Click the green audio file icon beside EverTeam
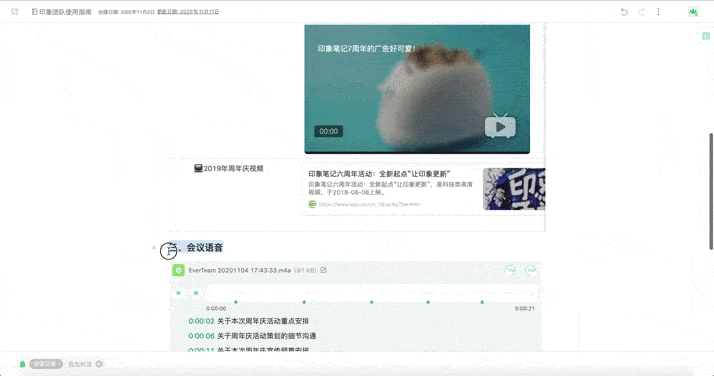This screenshot has width=714, height=376. [x=178, y=270]
